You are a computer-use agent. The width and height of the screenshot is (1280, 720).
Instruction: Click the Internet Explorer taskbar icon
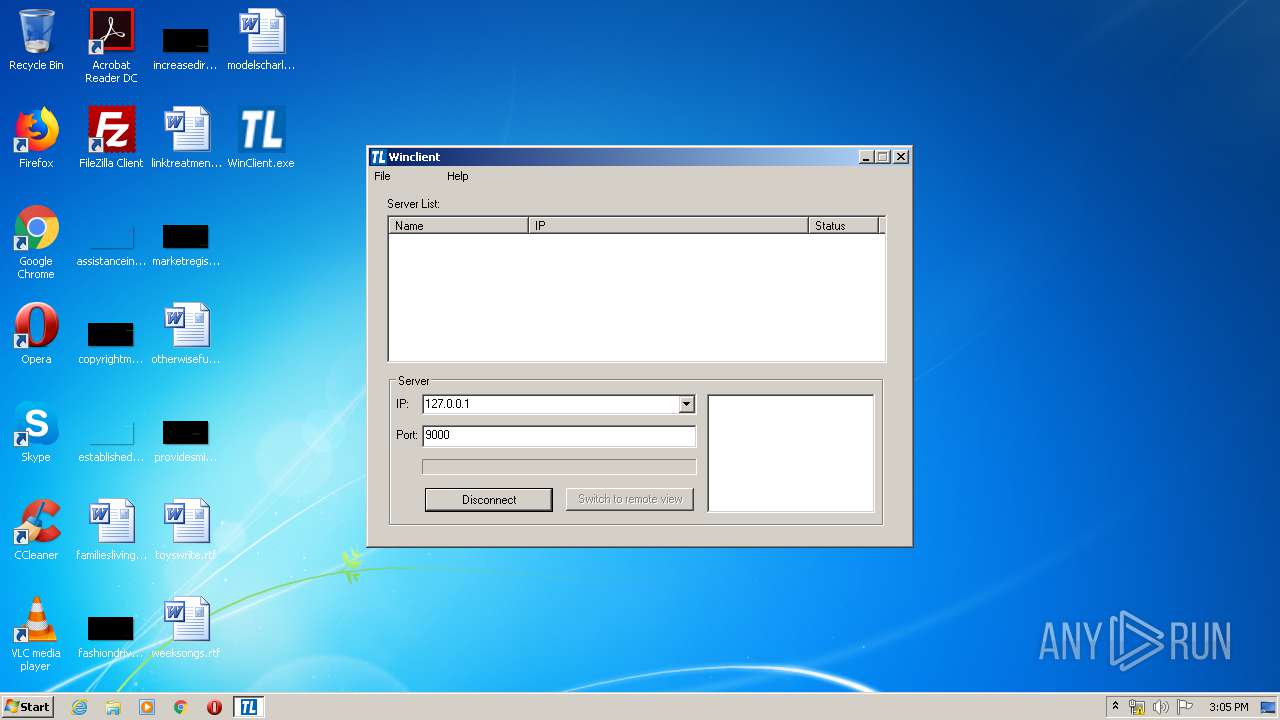click(79, 707)
